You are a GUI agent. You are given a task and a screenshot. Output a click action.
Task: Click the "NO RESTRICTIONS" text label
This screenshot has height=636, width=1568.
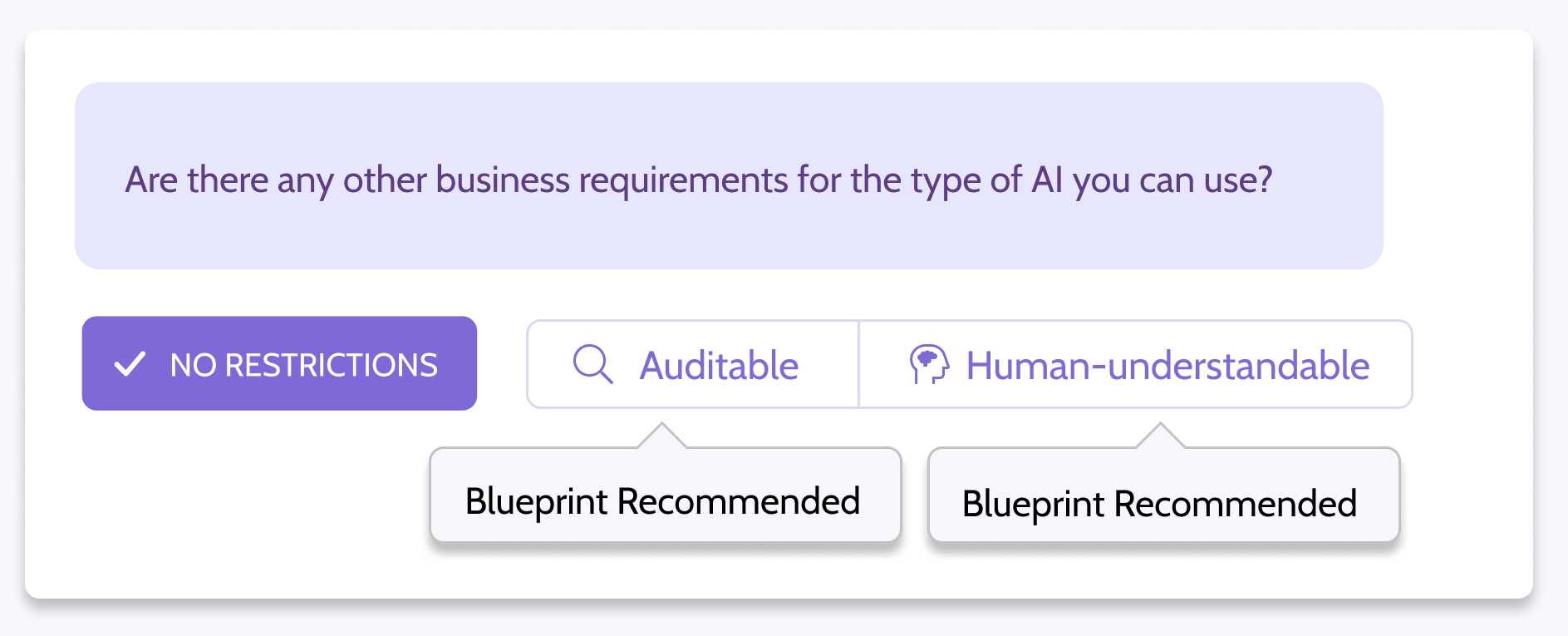[x=304, y=365]
